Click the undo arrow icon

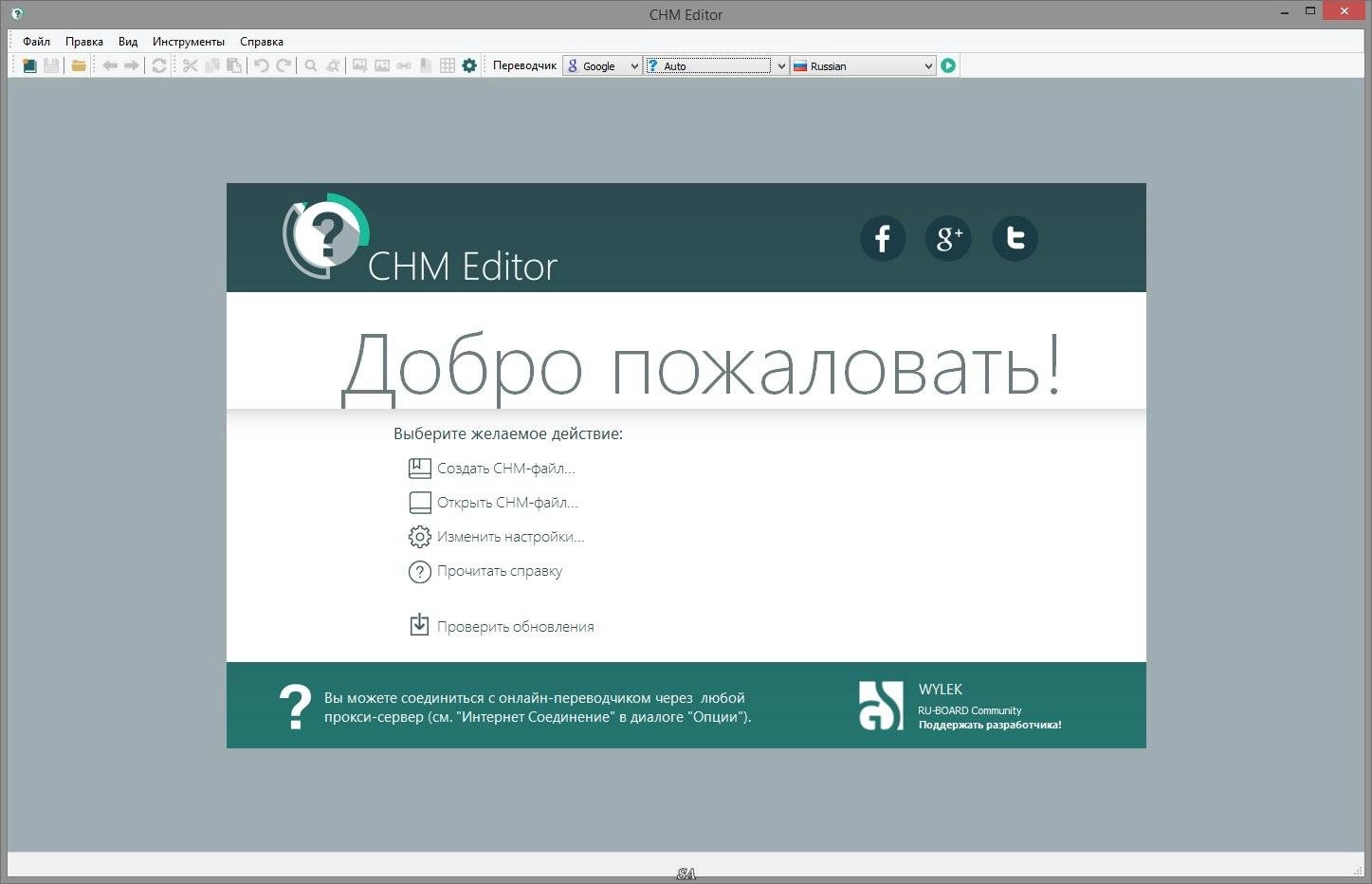tap(262, 65)
